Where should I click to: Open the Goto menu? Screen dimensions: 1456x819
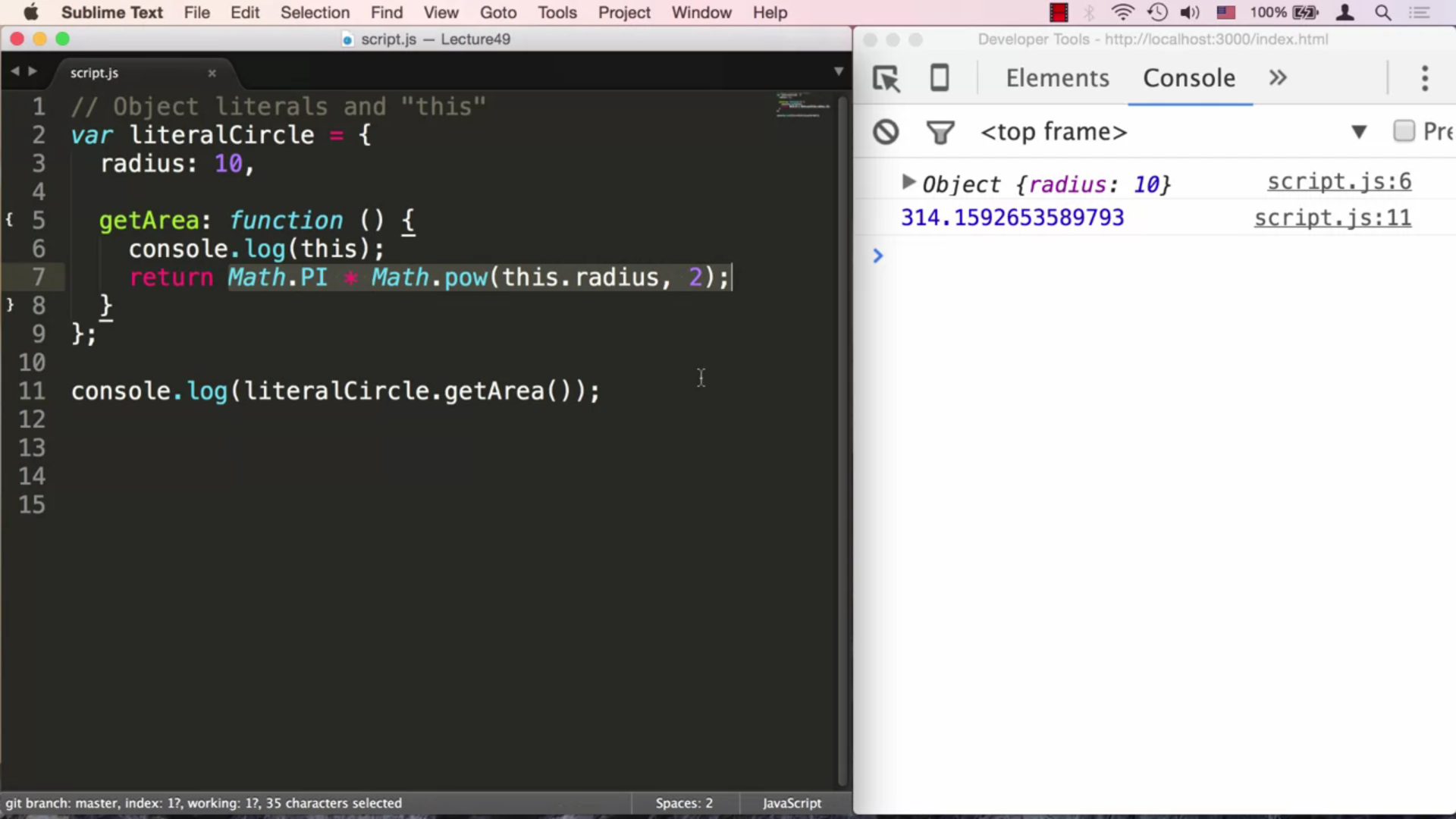(498, 12)
